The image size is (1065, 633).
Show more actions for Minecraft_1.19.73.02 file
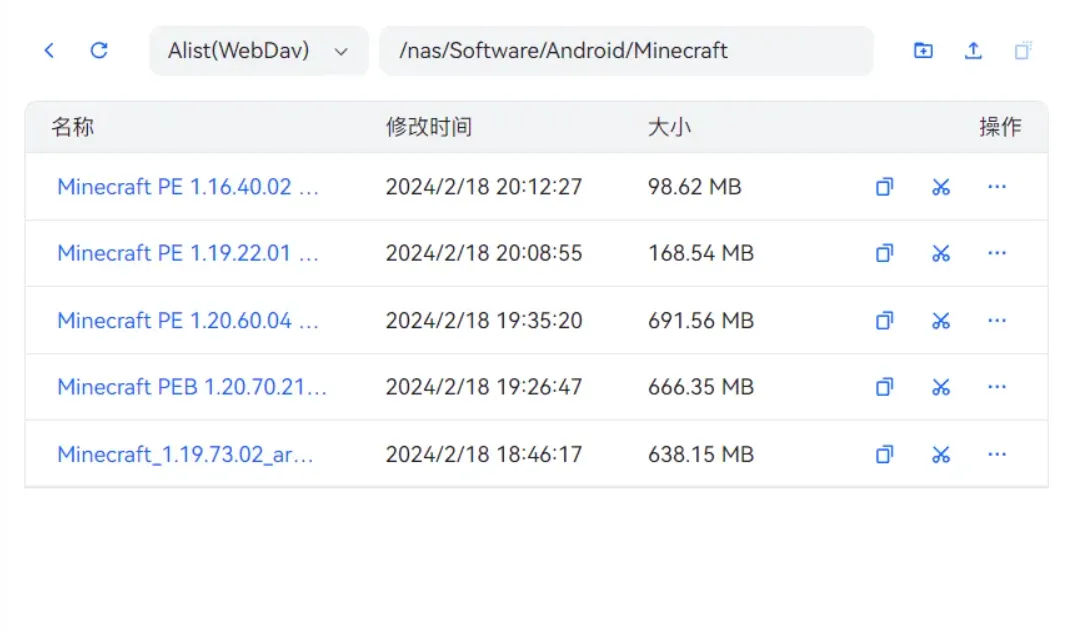[x=996, y=455]
